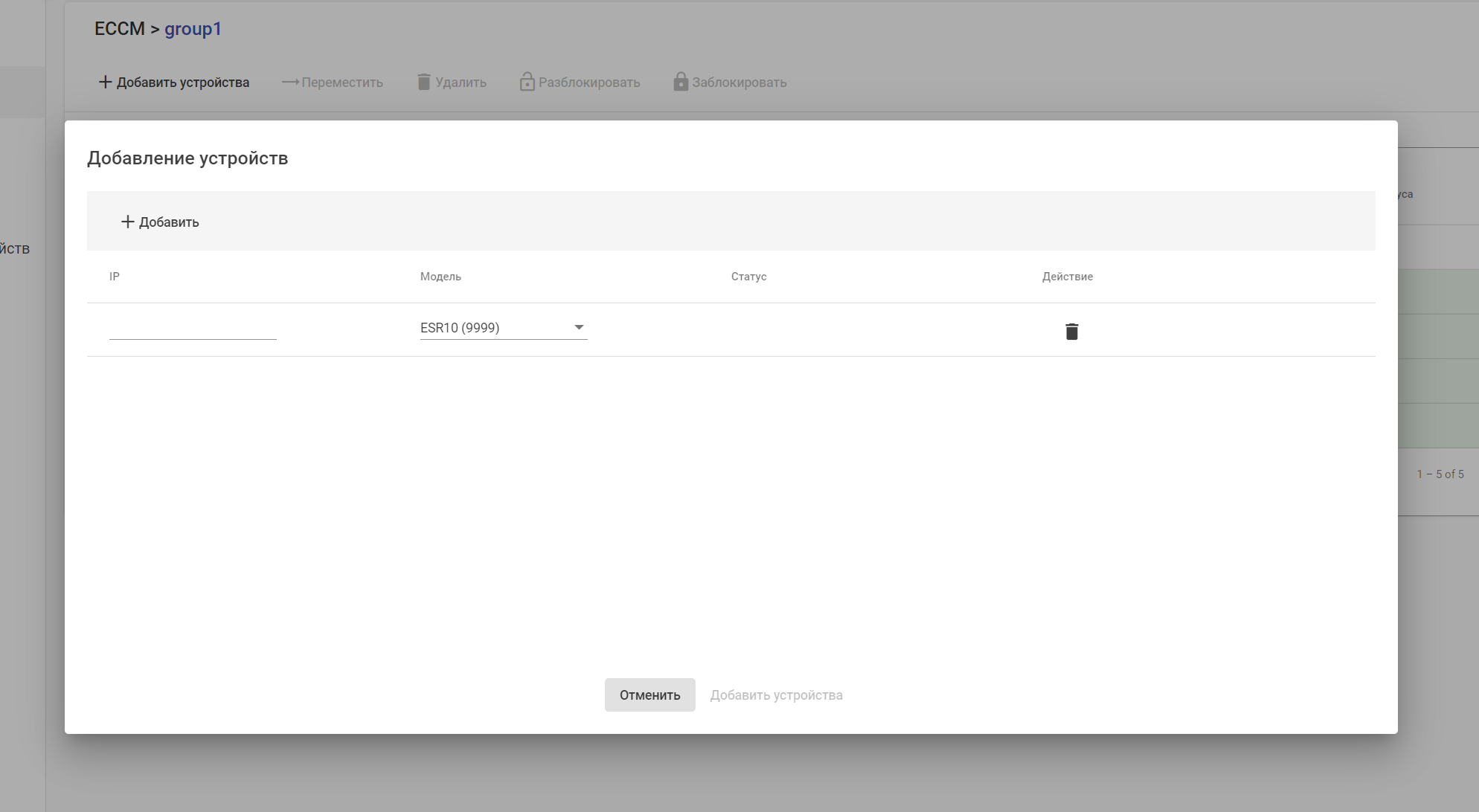Click the 1 – 5 of 5 pagination label

pyautogui.click(x=1440, y=474)
